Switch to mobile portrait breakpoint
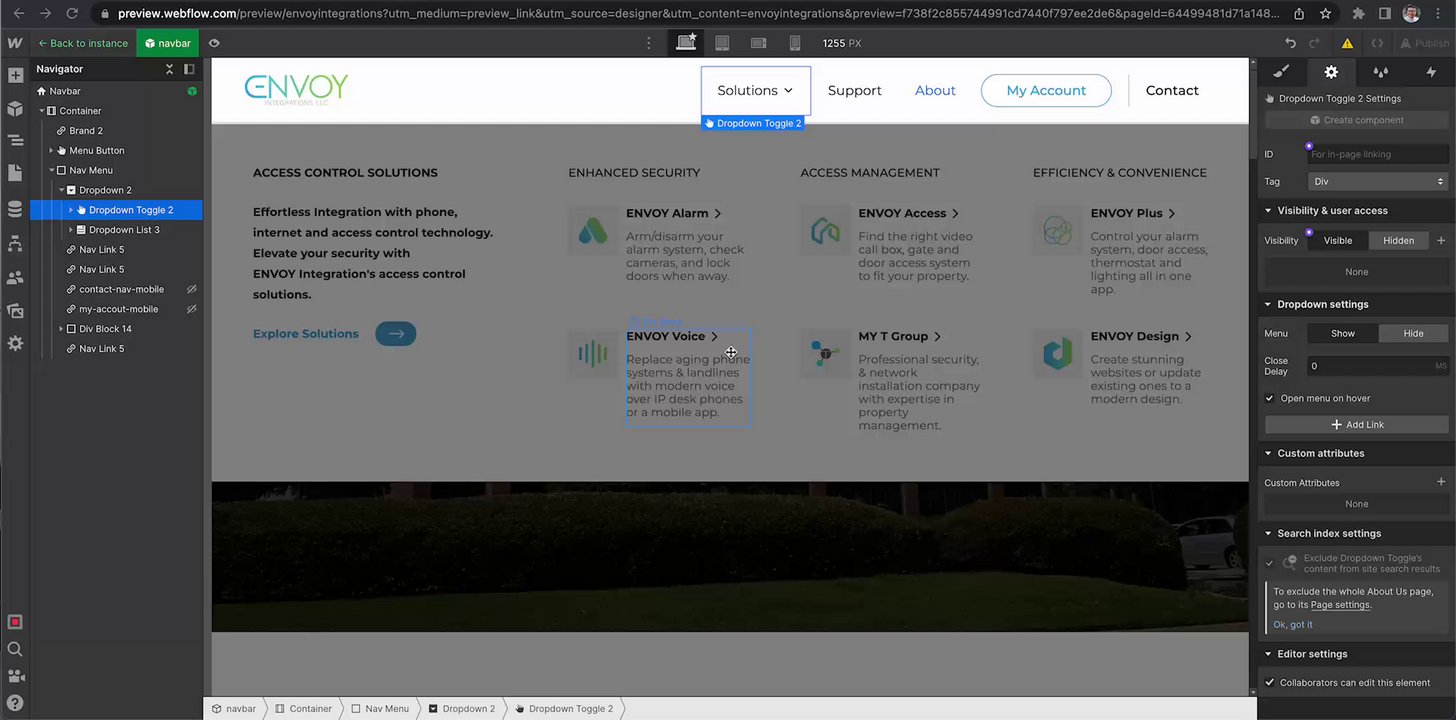 [795, 43]
